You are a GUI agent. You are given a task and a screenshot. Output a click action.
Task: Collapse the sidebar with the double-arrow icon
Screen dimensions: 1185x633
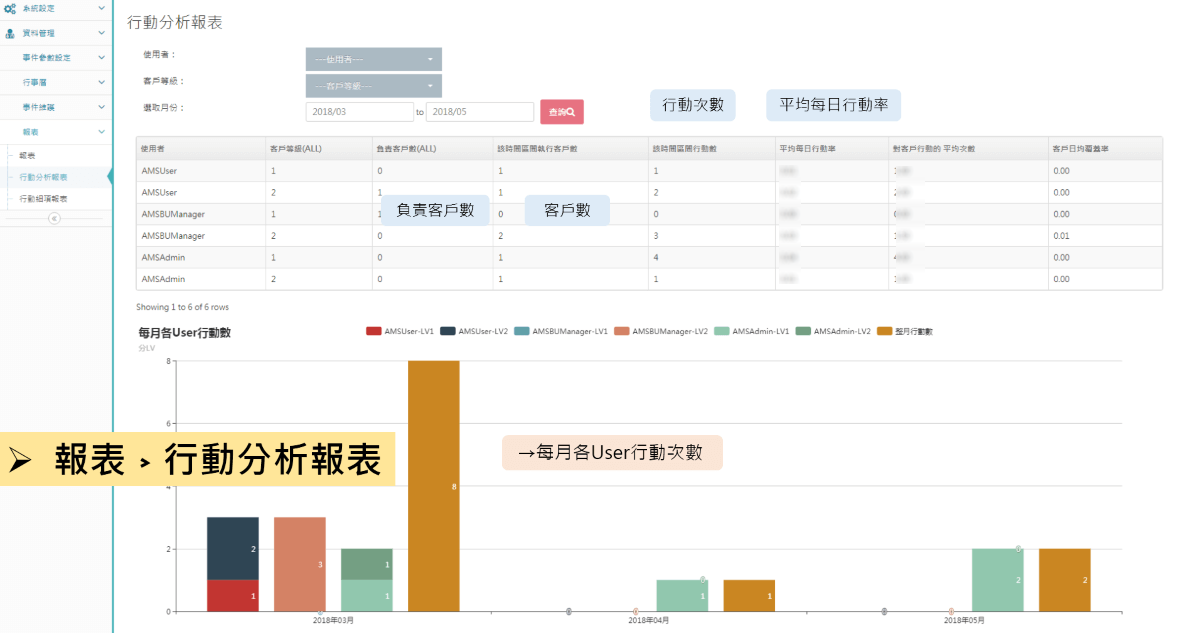point(54,218)
